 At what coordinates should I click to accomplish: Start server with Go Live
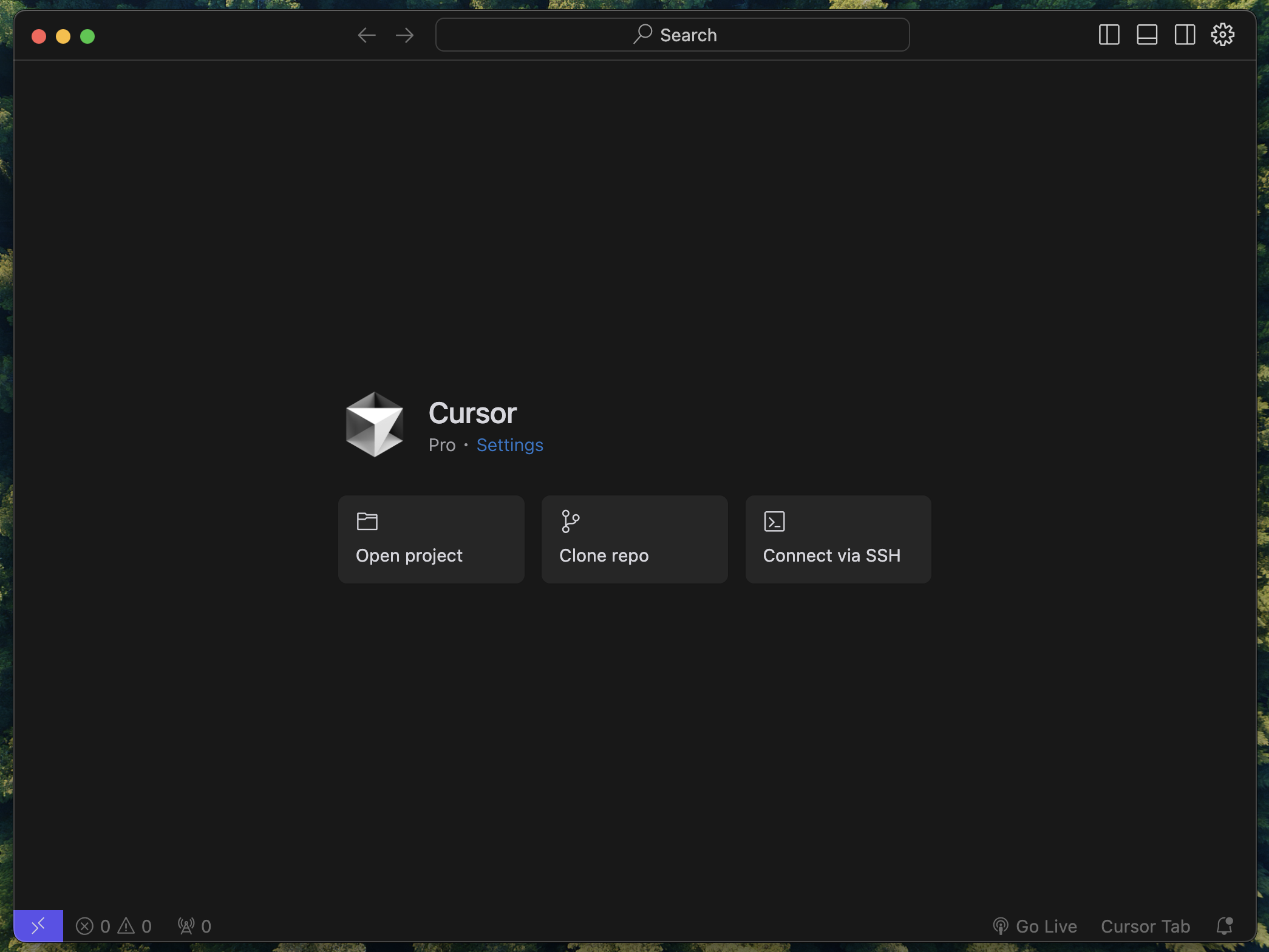[1035, 926]
